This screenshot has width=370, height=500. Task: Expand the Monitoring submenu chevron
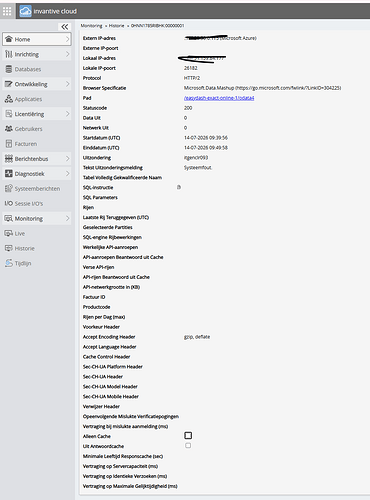click(x=67, y=218)
